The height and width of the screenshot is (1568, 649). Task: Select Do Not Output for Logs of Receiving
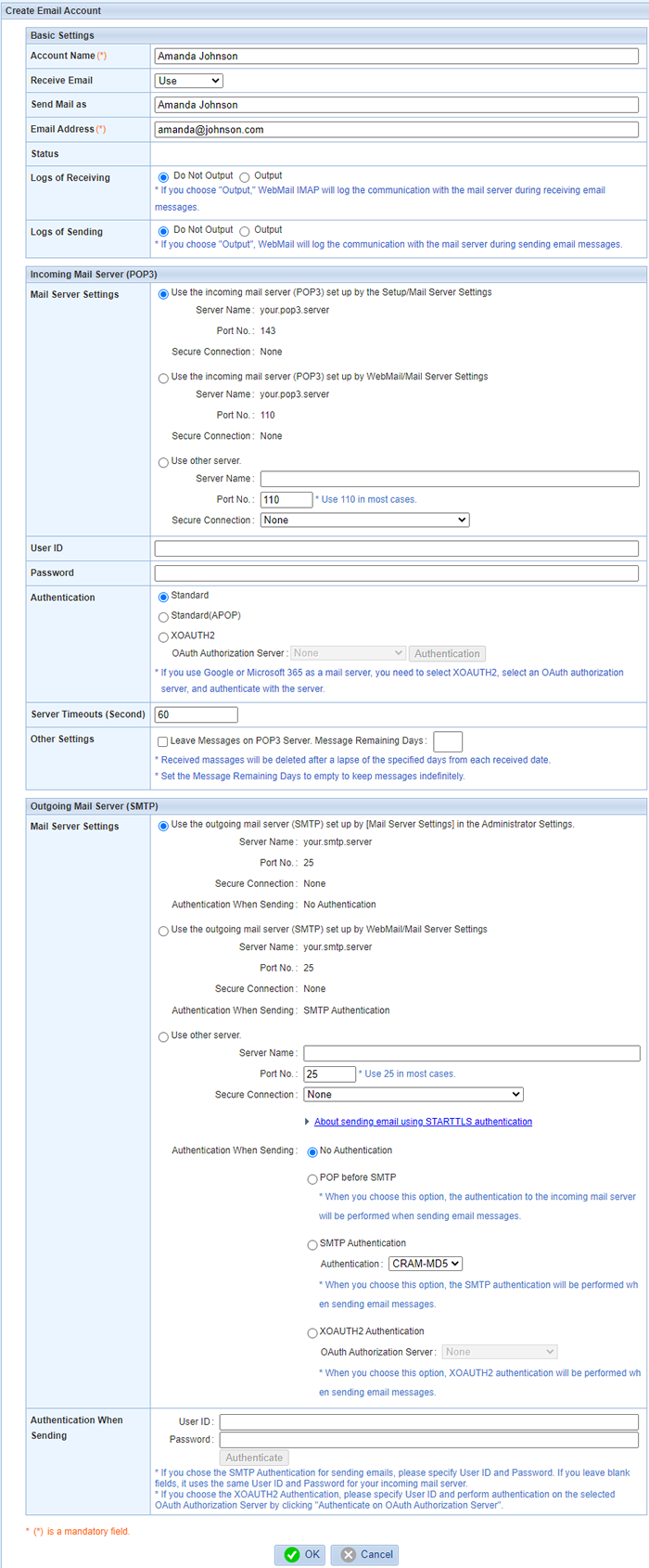click(164, 176)
